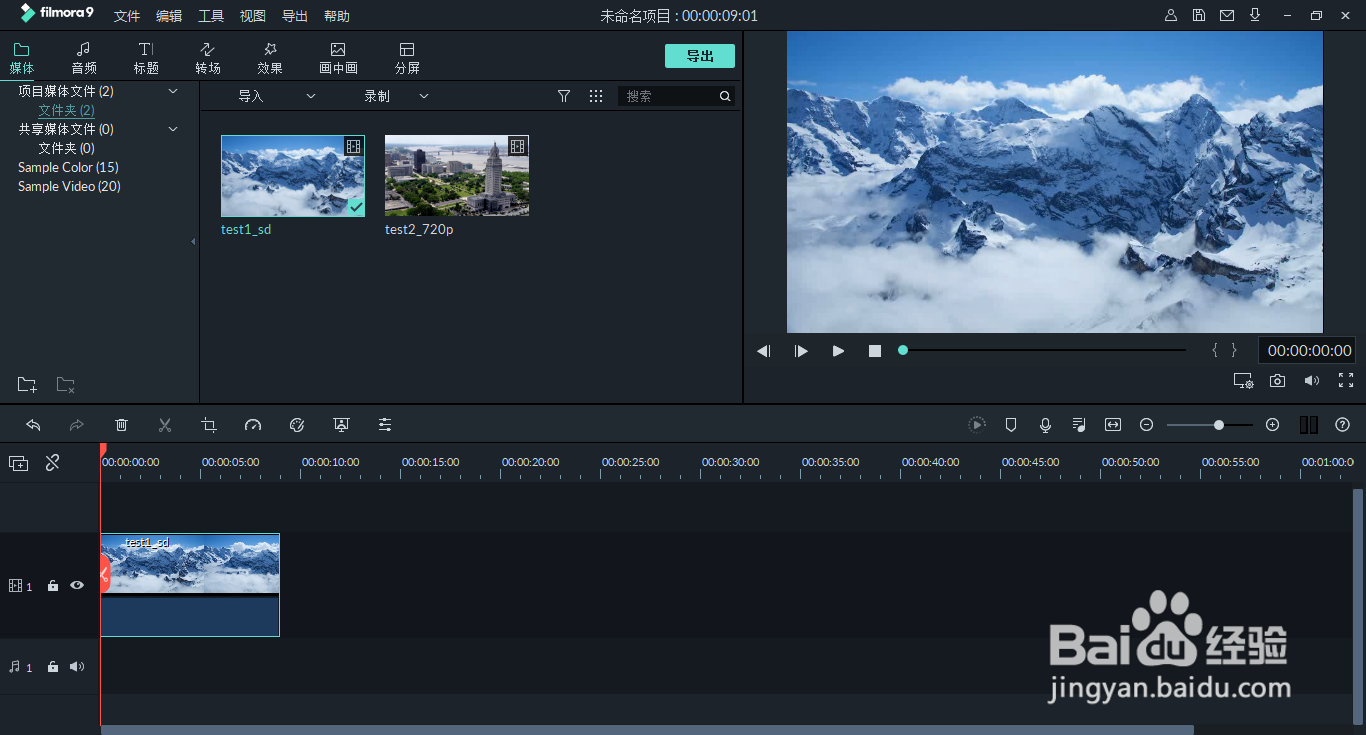This screenshot has height=735, width=1366.
Task: Select the test2_720p media thumbnail
Action: [456, 176]
